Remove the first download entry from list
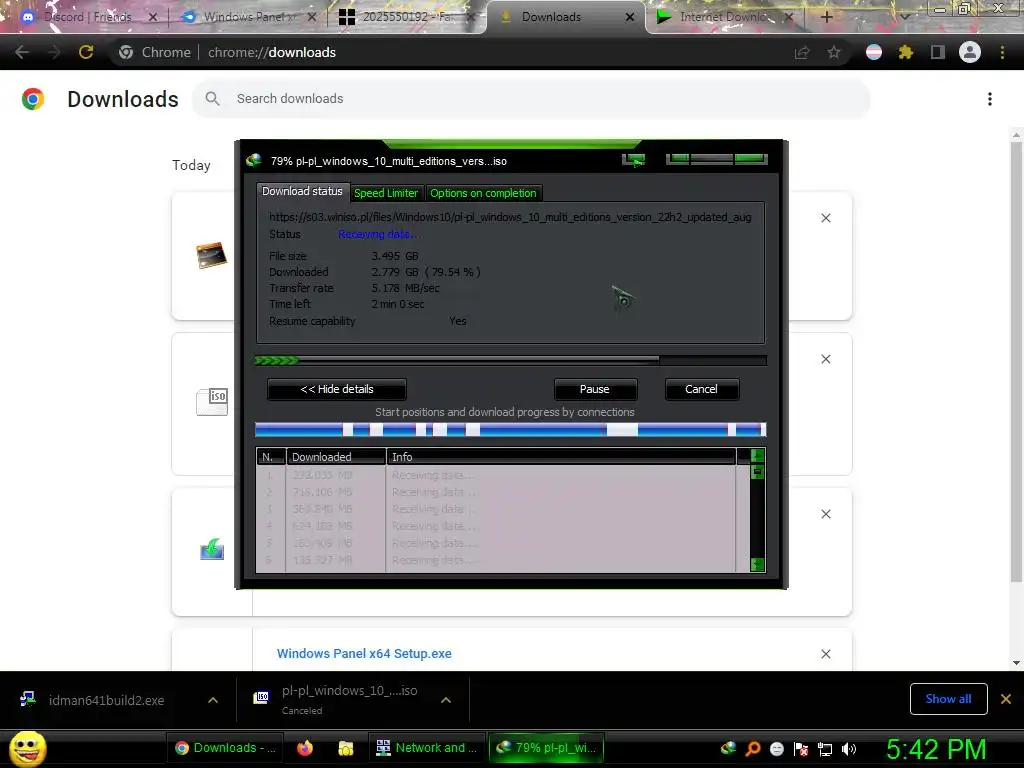Screen dimensions: 1024x768 pyautogui.click(x=825, y=218)
